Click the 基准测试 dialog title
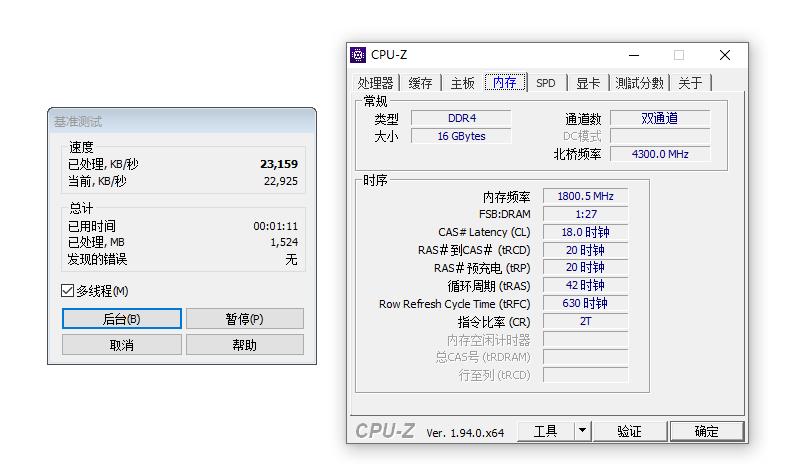The height and width of the screenshot is (475, 809). point(78,122)
